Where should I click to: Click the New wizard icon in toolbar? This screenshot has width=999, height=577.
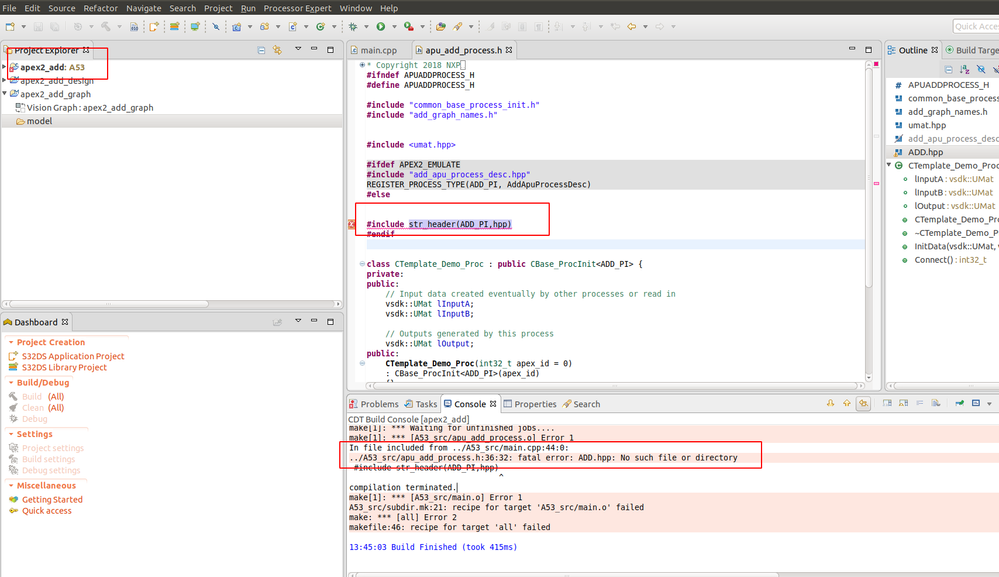[10, 27]
